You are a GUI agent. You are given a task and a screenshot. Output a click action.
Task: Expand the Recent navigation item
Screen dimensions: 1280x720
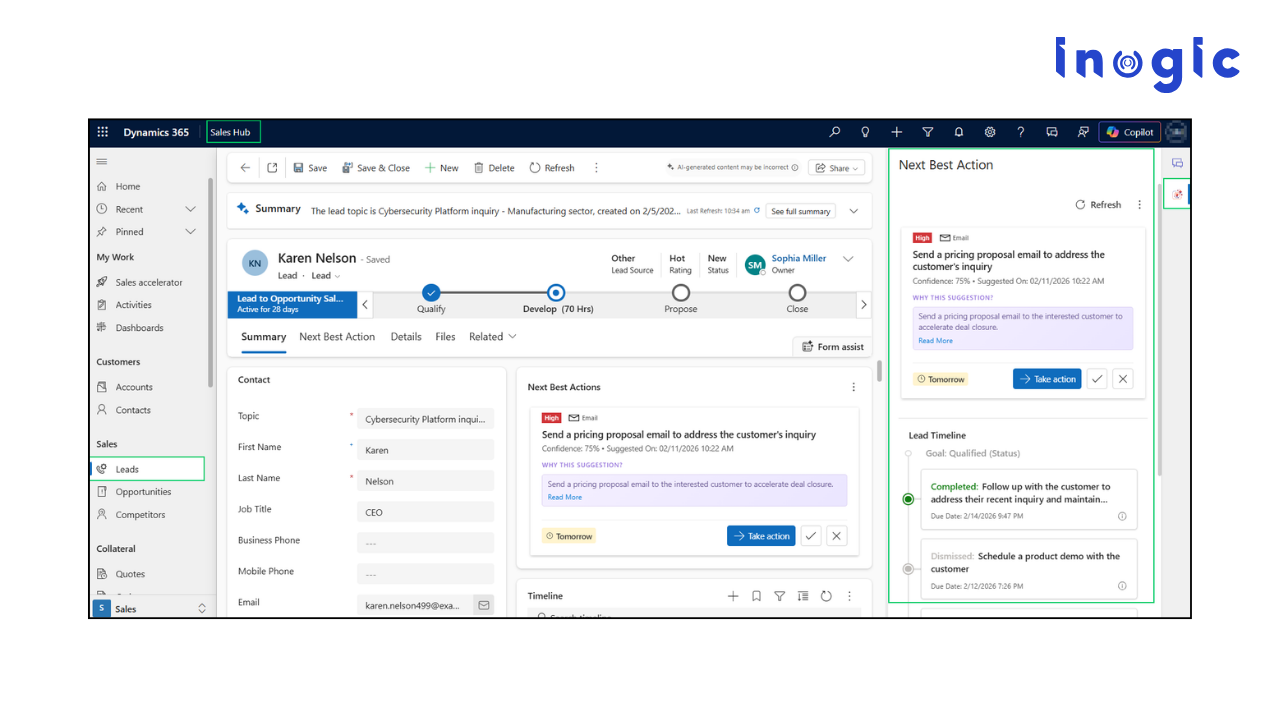190,209
